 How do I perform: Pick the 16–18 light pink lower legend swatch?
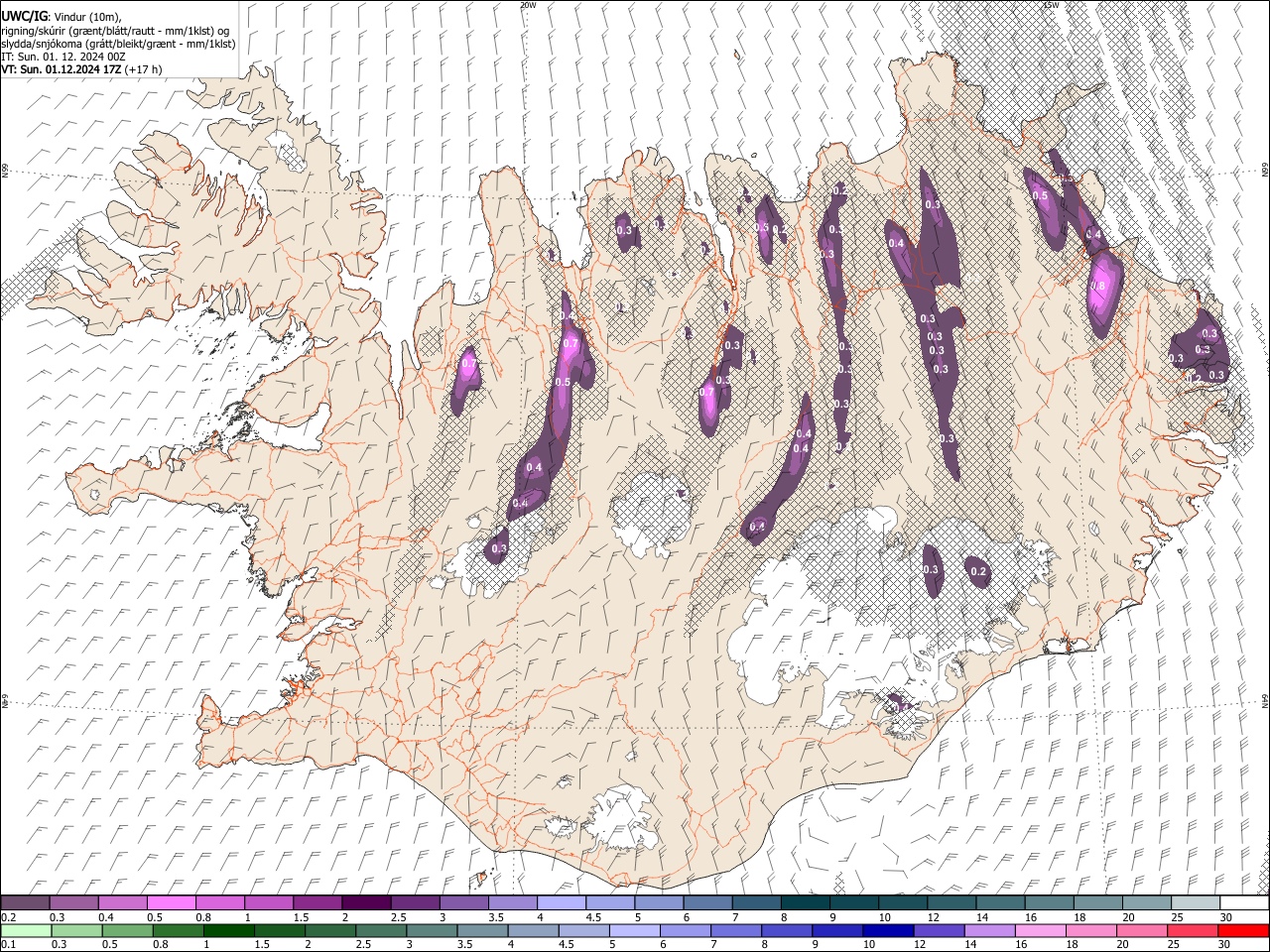click(1040, 930)
